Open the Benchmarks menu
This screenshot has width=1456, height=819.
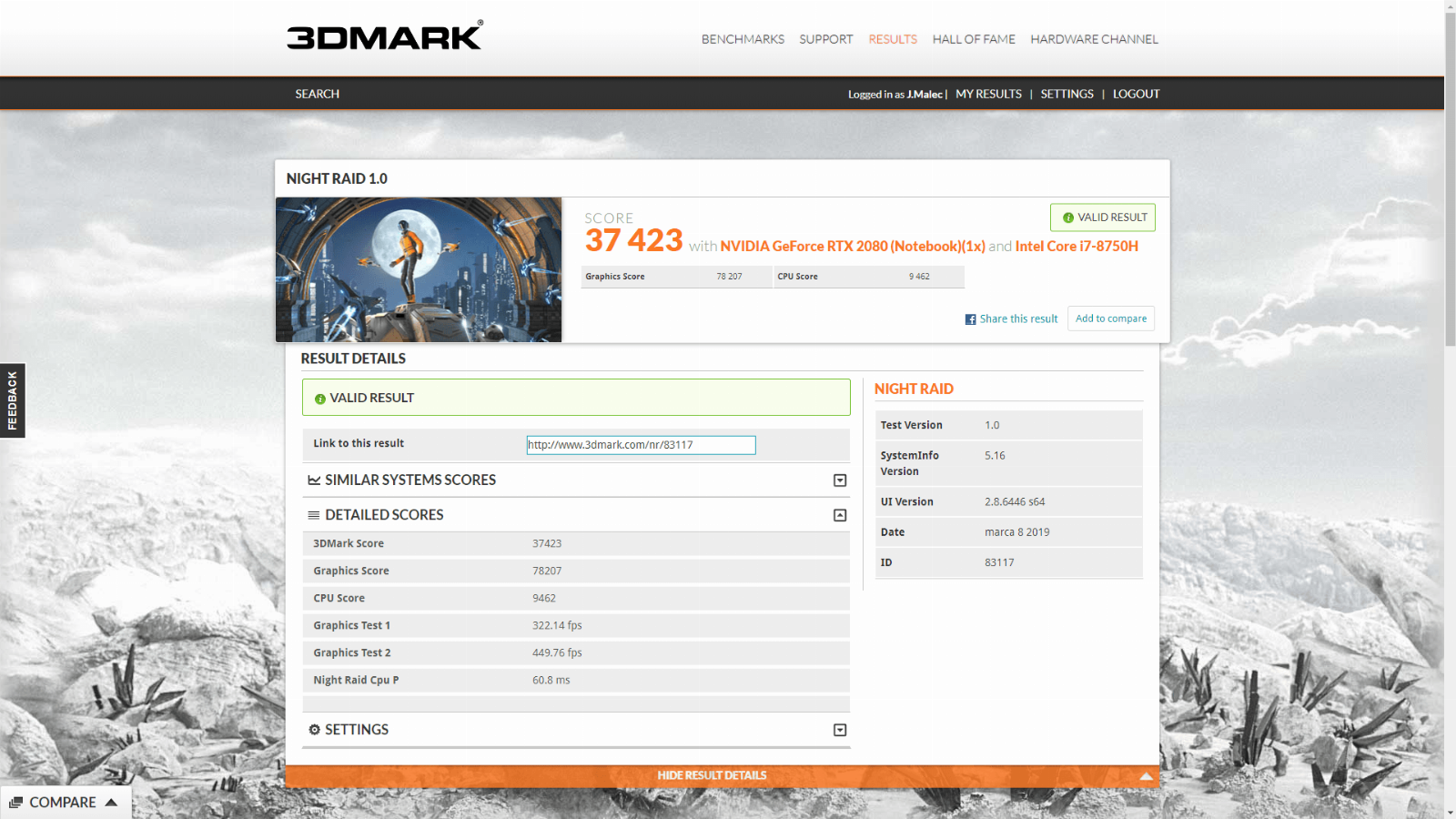743,39
